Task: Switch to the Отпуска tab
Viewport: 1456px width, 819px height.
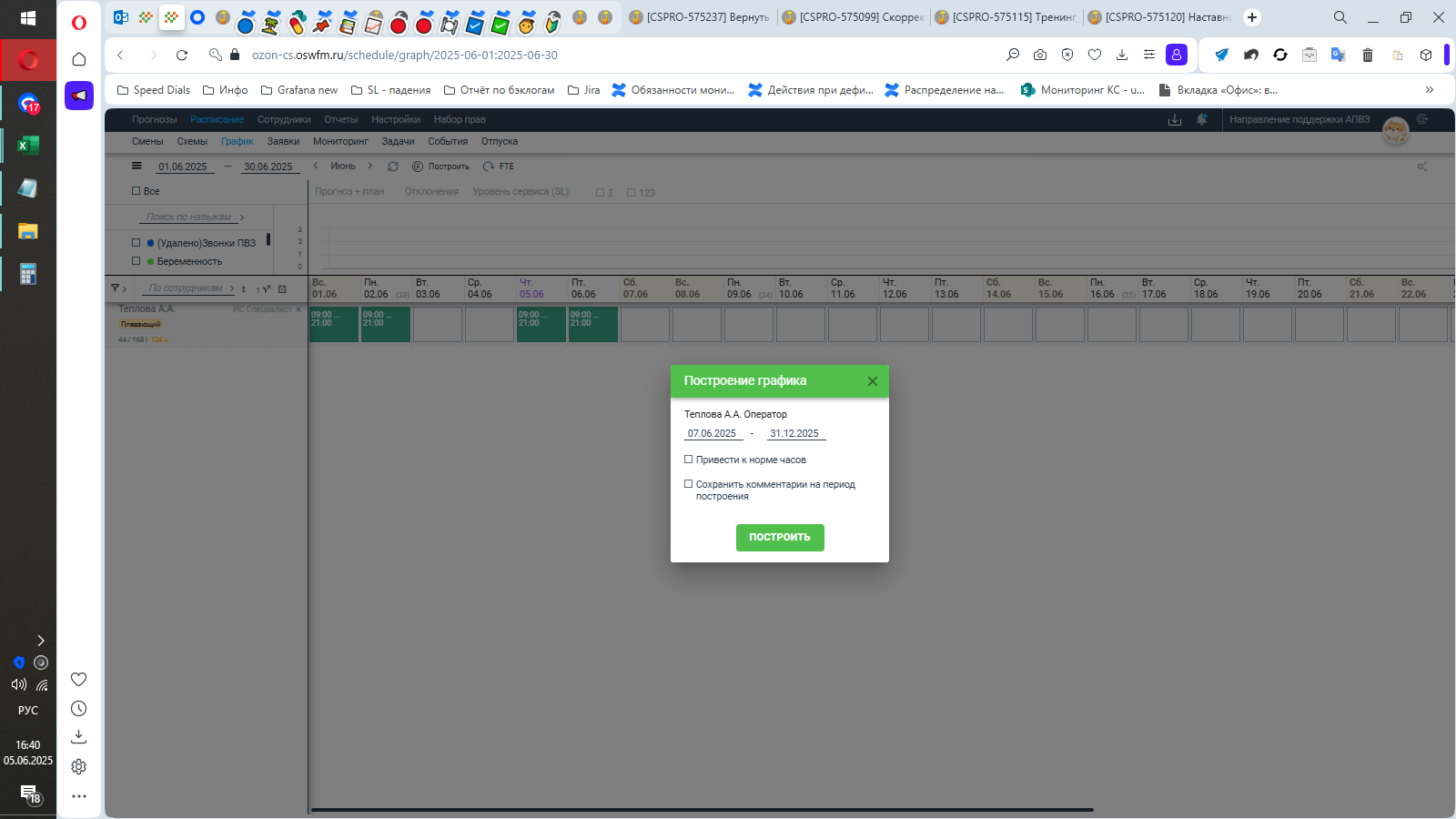Action: 500,141
